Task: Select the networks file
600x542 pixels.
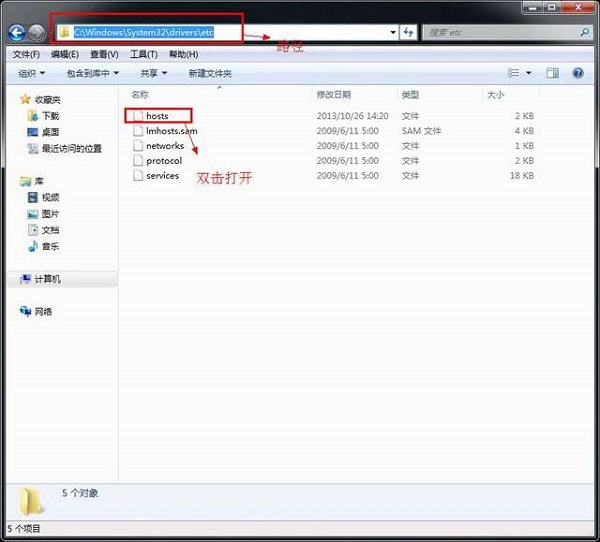Action: [165, 146]
